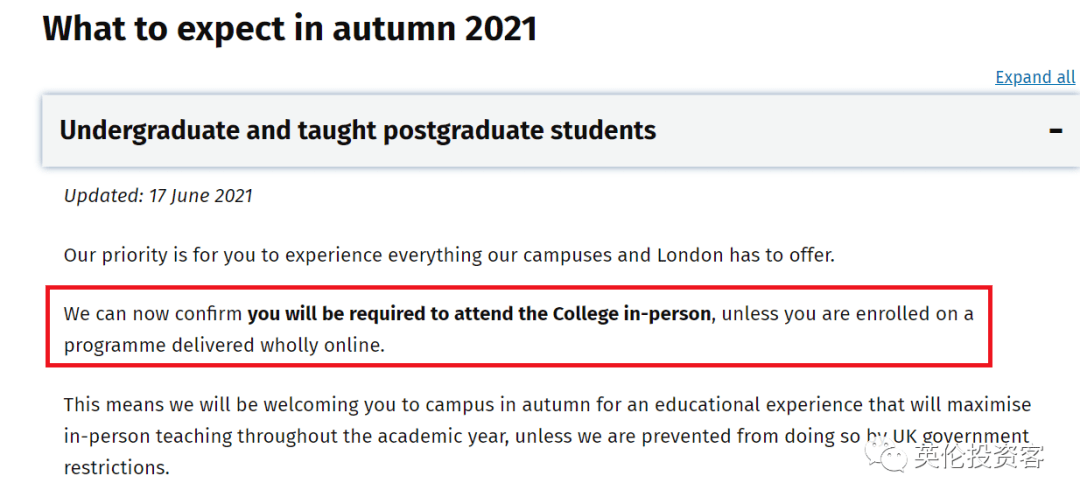Click the 英伦投资客 watermark text

980,456
